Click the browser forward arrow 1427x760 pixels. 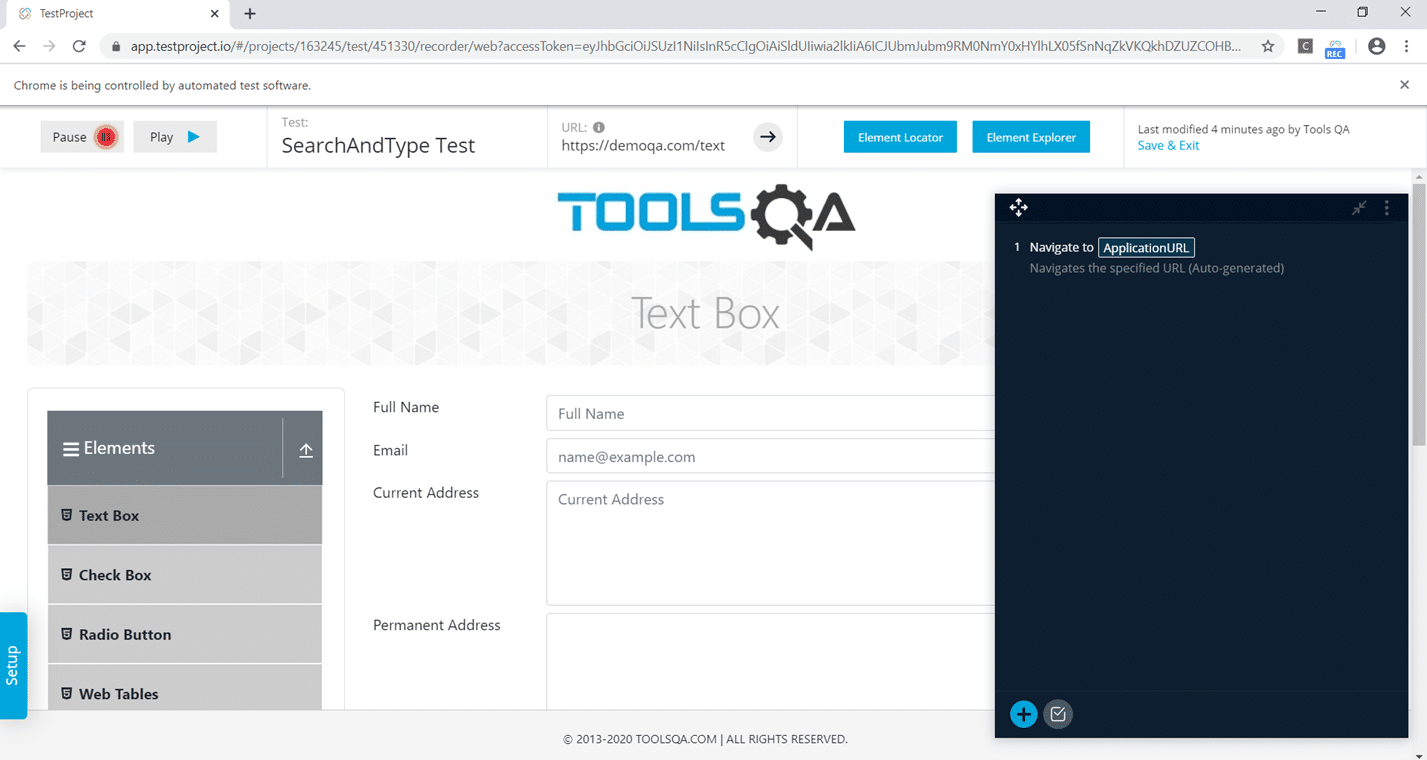click(x=49, y=46)
